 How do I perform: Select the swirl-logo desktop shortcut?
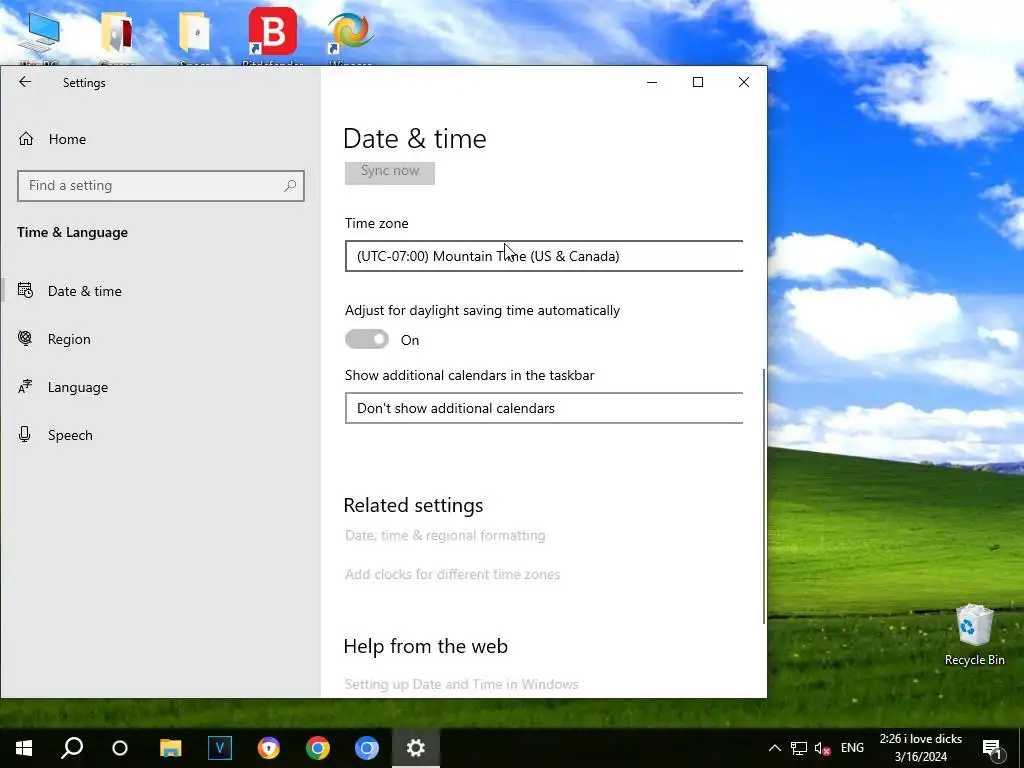click(351, 36)
